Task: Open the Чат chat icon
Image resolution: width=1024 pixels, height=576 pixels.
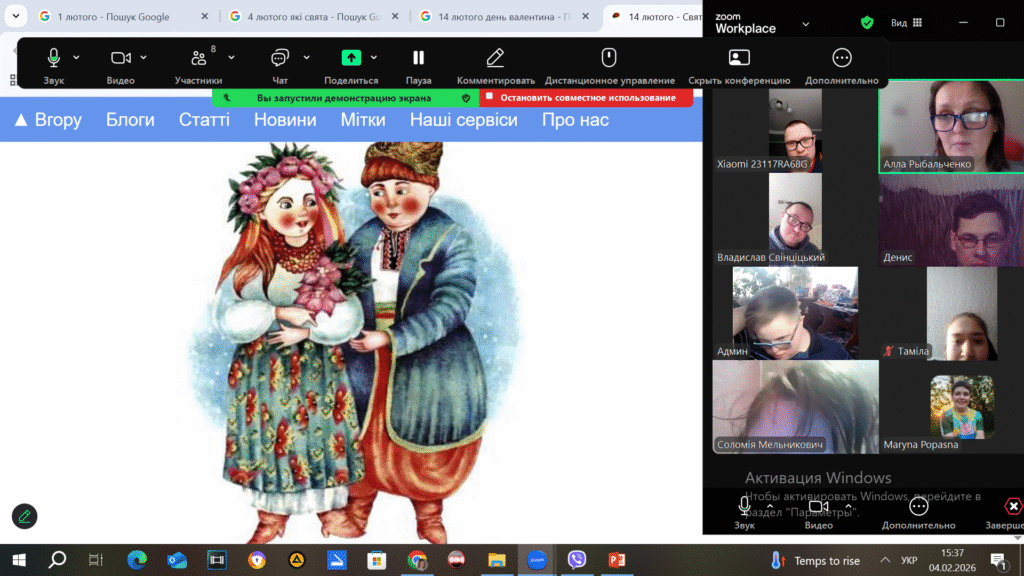Action: [x=280, y=64]
